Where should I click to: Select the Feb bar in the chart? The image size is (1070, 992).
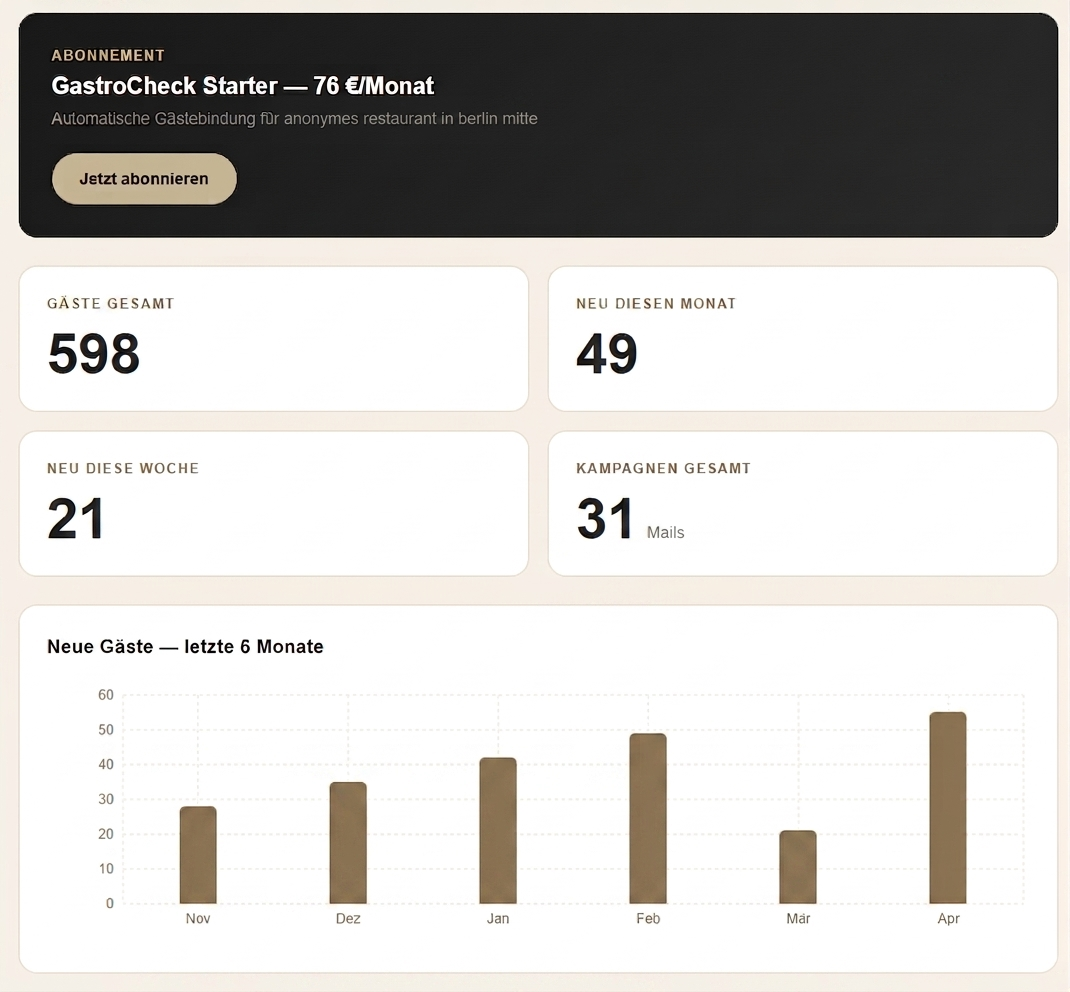(648, 818)
